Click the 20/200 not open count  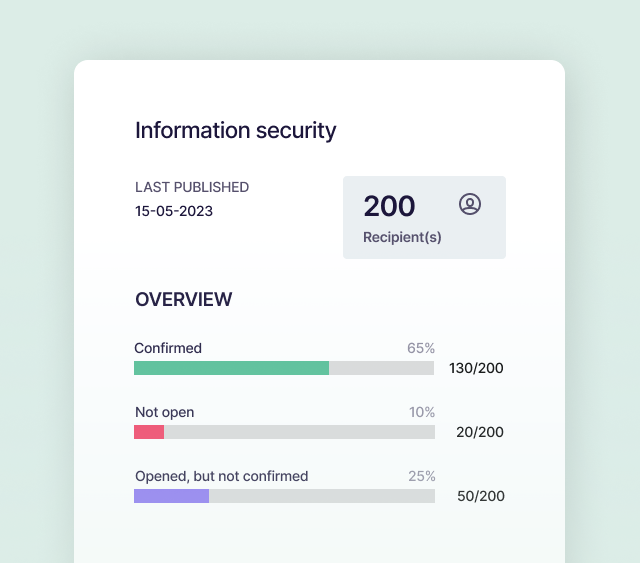tap(480, 432)
